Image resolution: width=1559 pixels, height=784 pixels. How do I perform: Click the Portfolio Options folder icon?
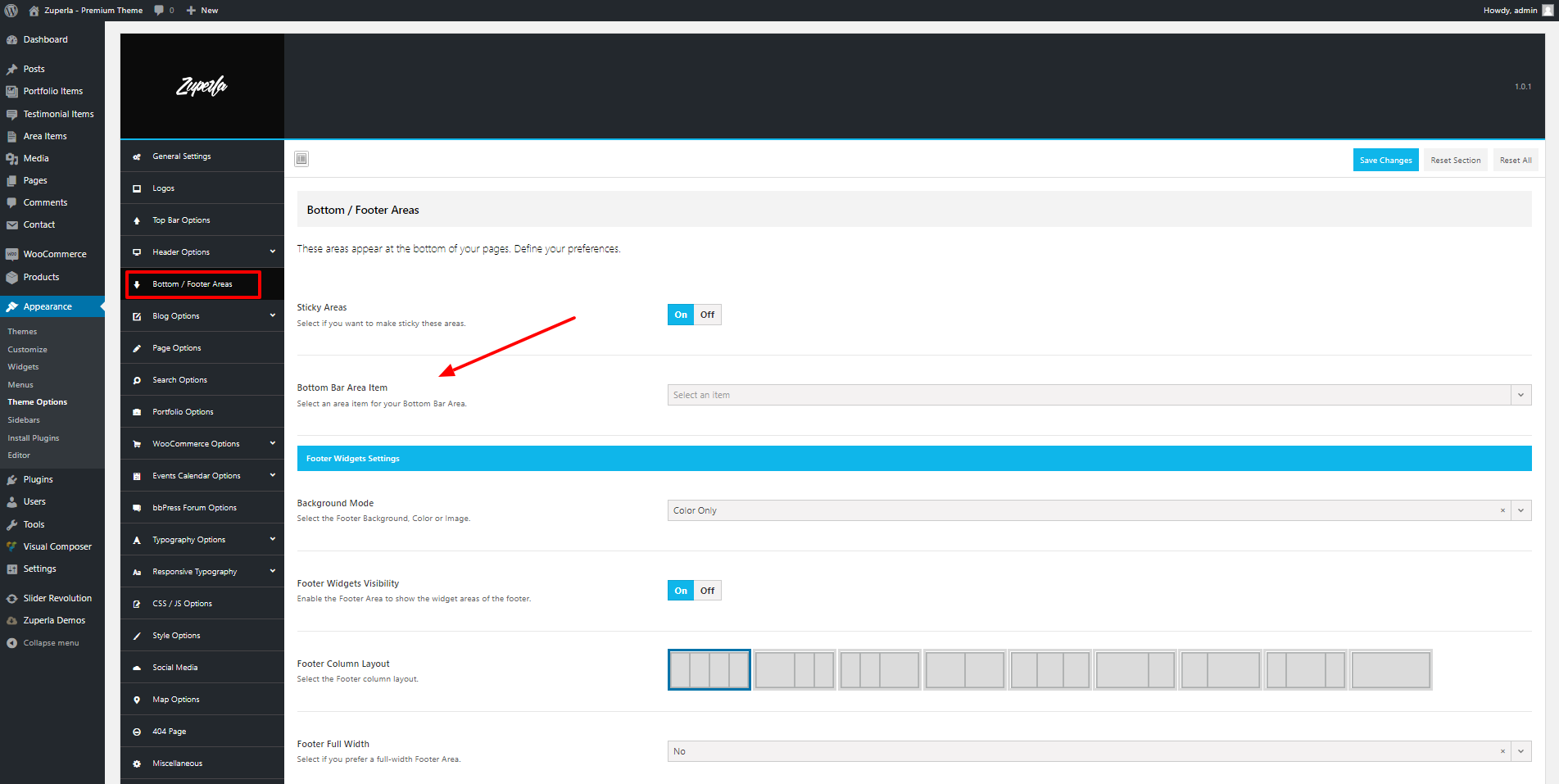pos(137,412)
